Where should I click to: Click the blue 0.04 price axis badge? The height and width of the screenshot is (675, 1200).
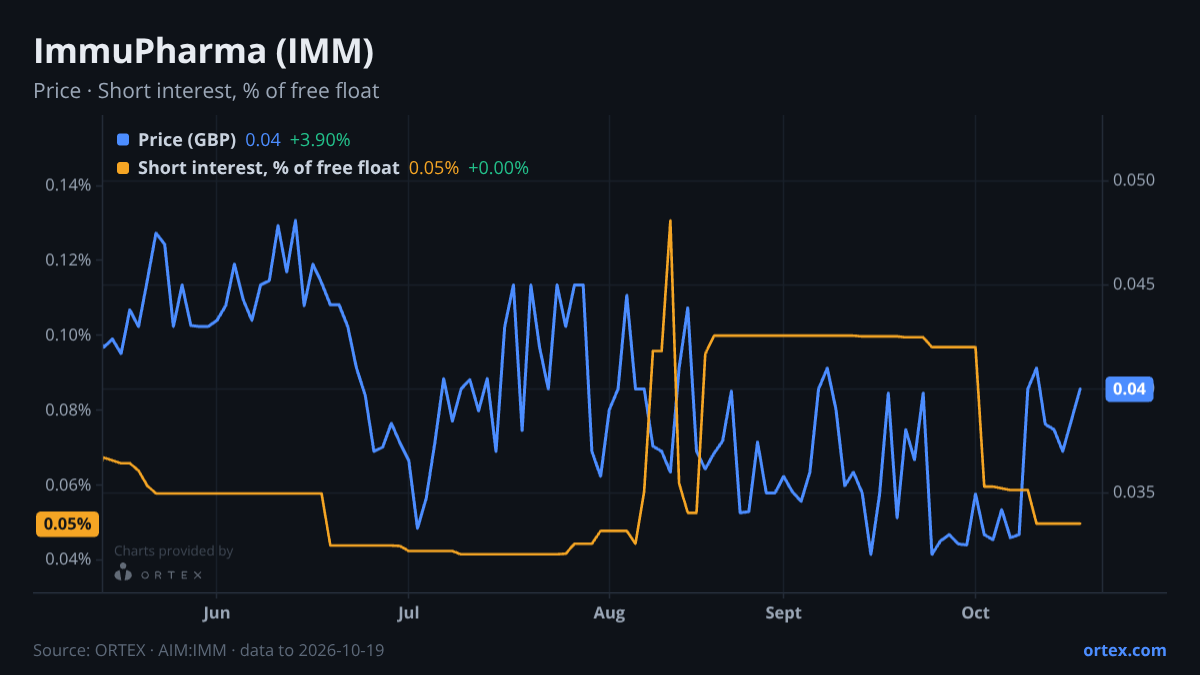pyautogui.click(x=1129, y=388)
